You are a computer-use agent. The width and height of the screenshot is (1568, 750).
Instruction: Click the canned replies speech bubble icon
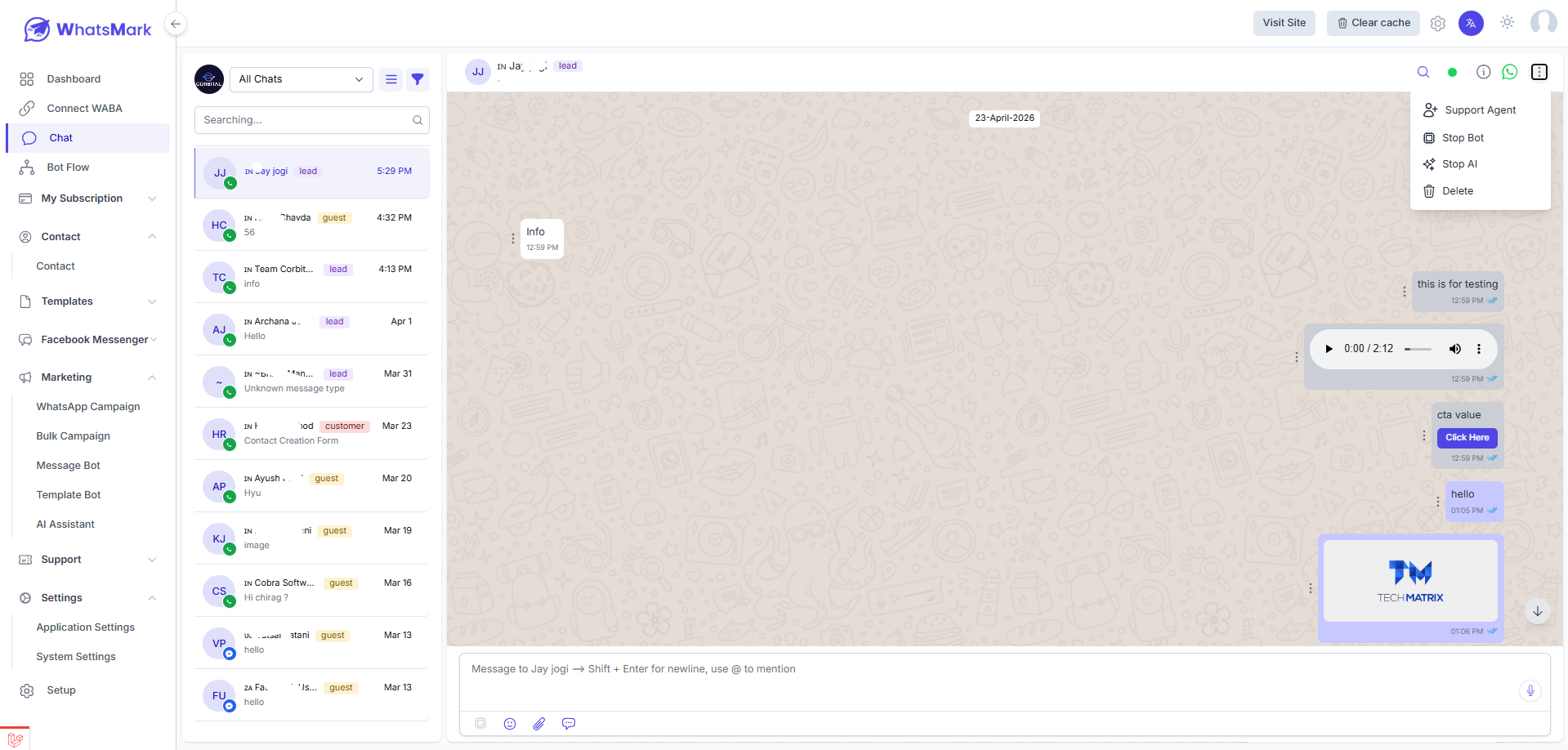click(x=569, y=724)
